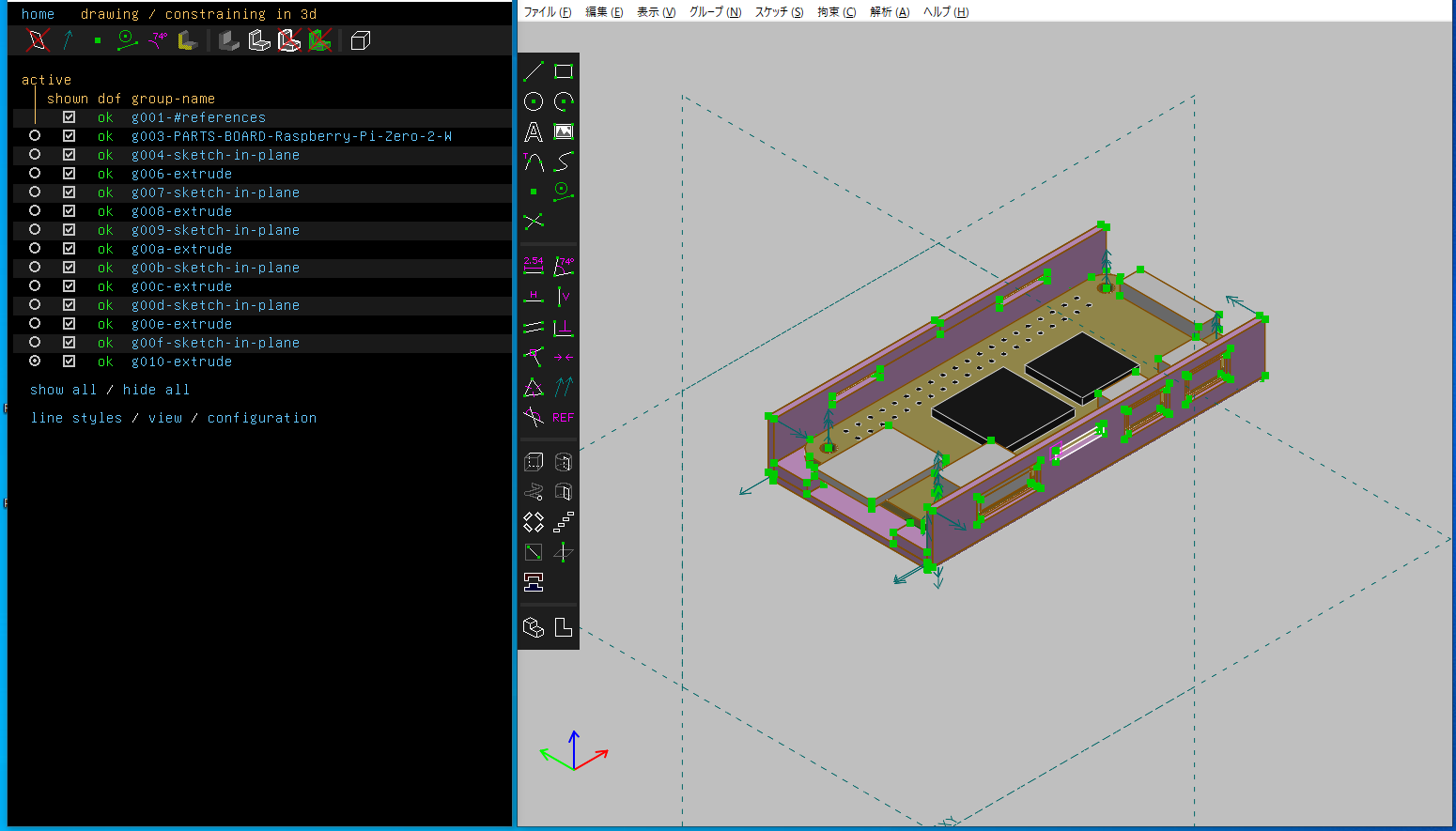Activate the g00a-extrude group radio button
The image size is (1456, 831).
pos(35,249)
